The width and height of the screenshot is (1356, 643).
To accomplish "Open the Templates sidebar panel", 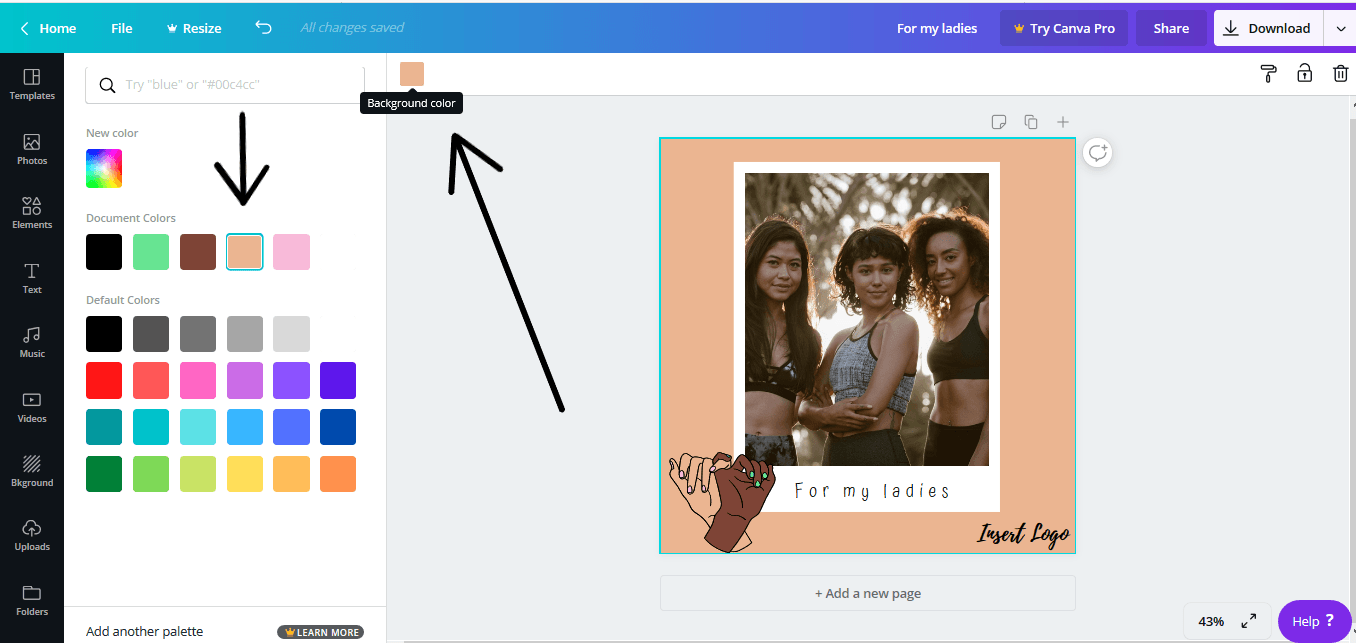I will (32, 84).
